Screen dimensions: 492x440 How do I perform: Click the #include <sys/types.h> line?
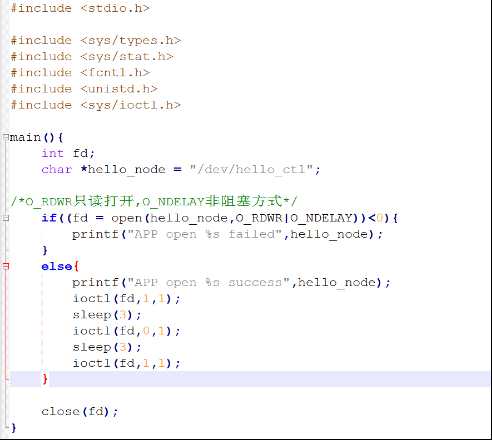pos(96,40)
